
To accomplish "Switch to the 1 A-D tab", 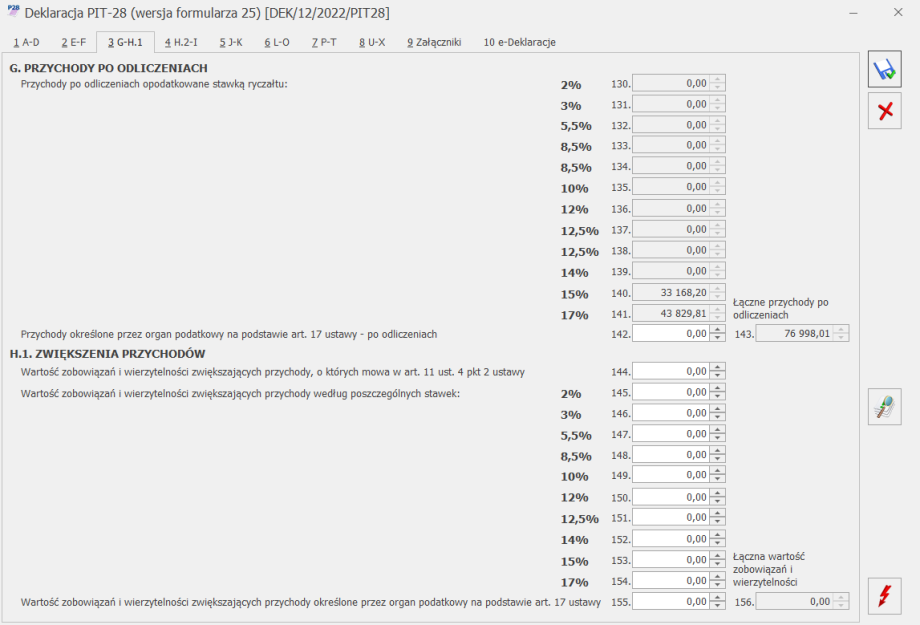I will pyautogui.click(x=26, y=42).
